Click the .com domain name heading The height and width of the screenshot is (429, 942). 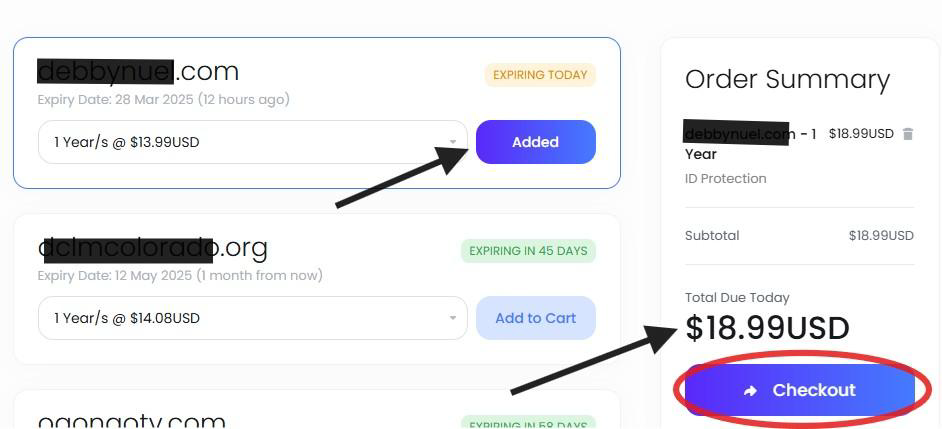138,72
